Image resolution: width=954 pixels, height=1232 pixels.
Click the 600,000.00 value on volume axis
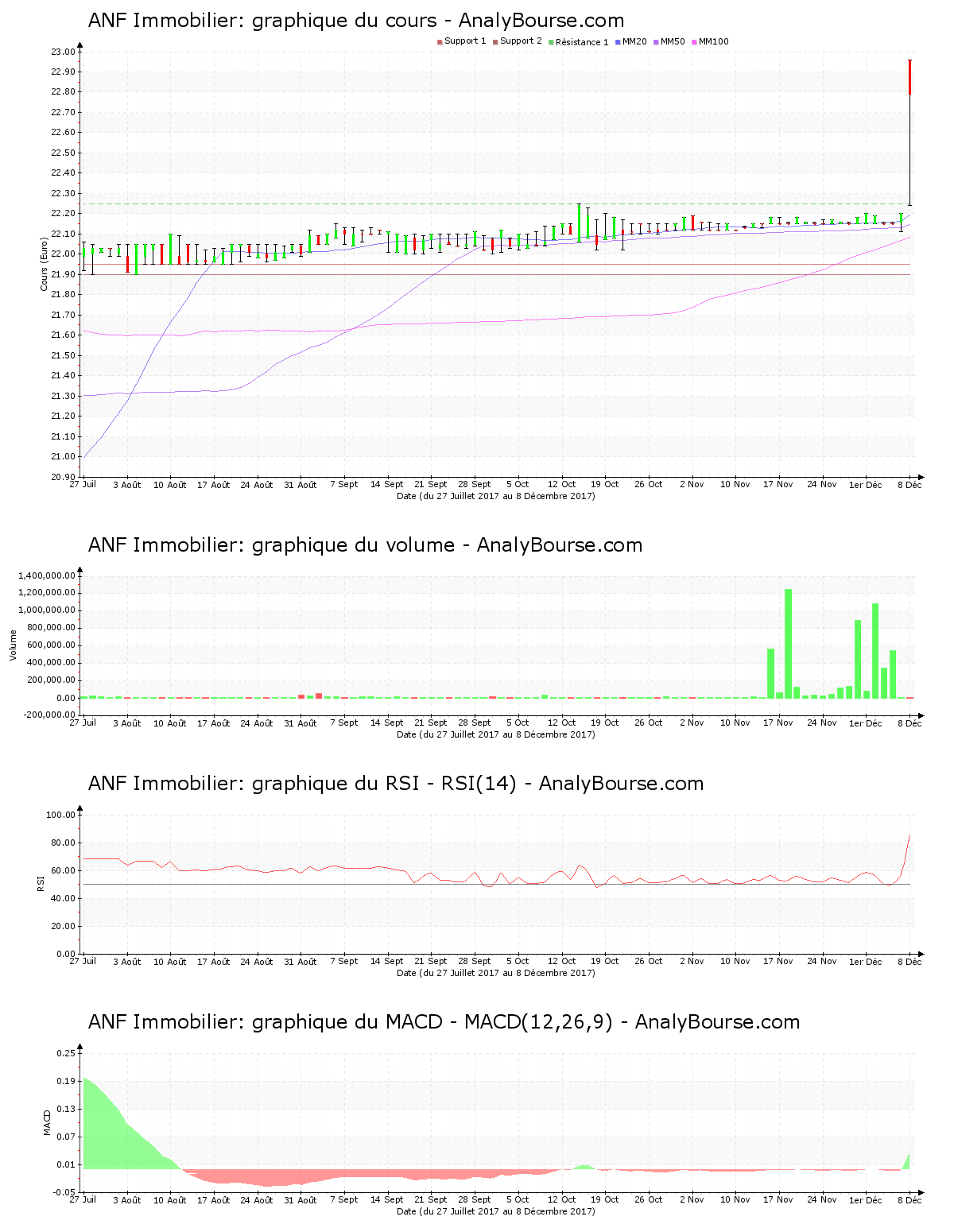pos(51,645)
